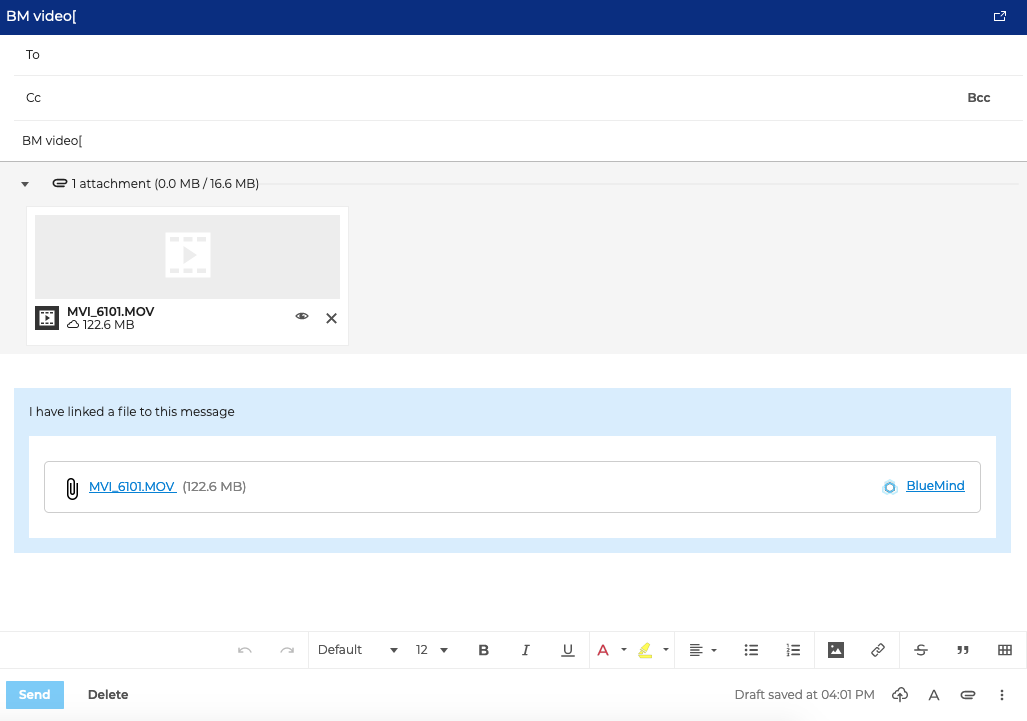Viewport: 1027px width, 721px height.
Task: Click the (122.6 MB) size in message body
Action: [x=214, y=487]
